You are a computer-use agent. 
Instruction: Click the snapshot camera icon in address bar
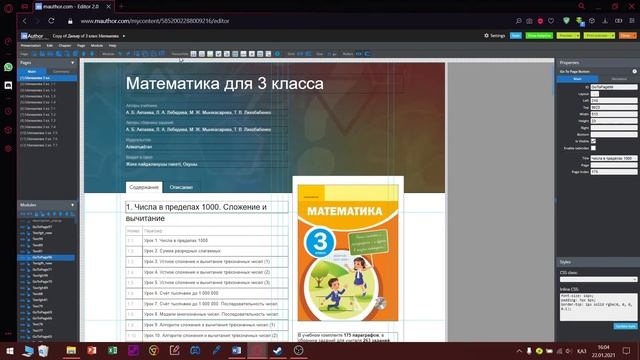[x=529, y=21]
